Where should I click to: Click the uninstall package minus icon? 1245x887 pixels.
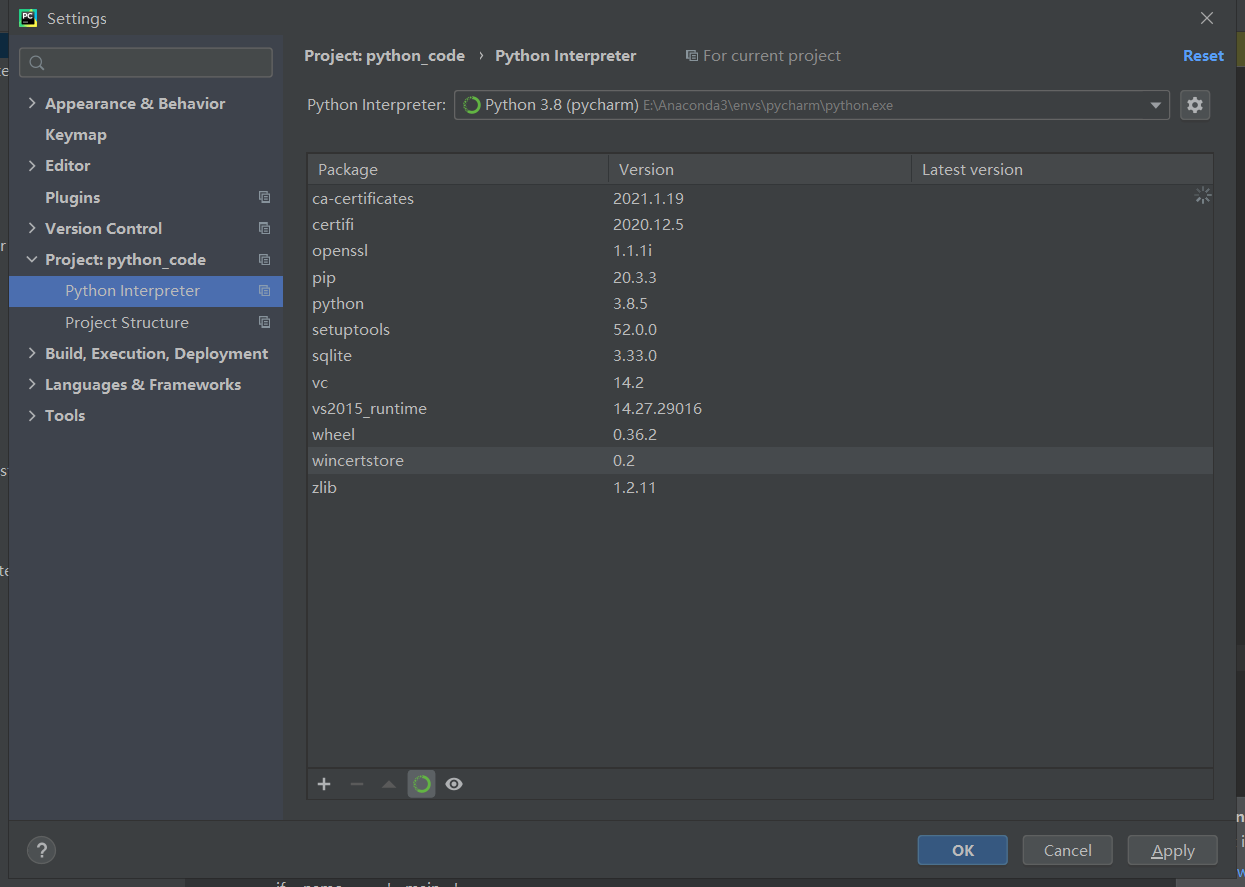(x=356, y=784)
